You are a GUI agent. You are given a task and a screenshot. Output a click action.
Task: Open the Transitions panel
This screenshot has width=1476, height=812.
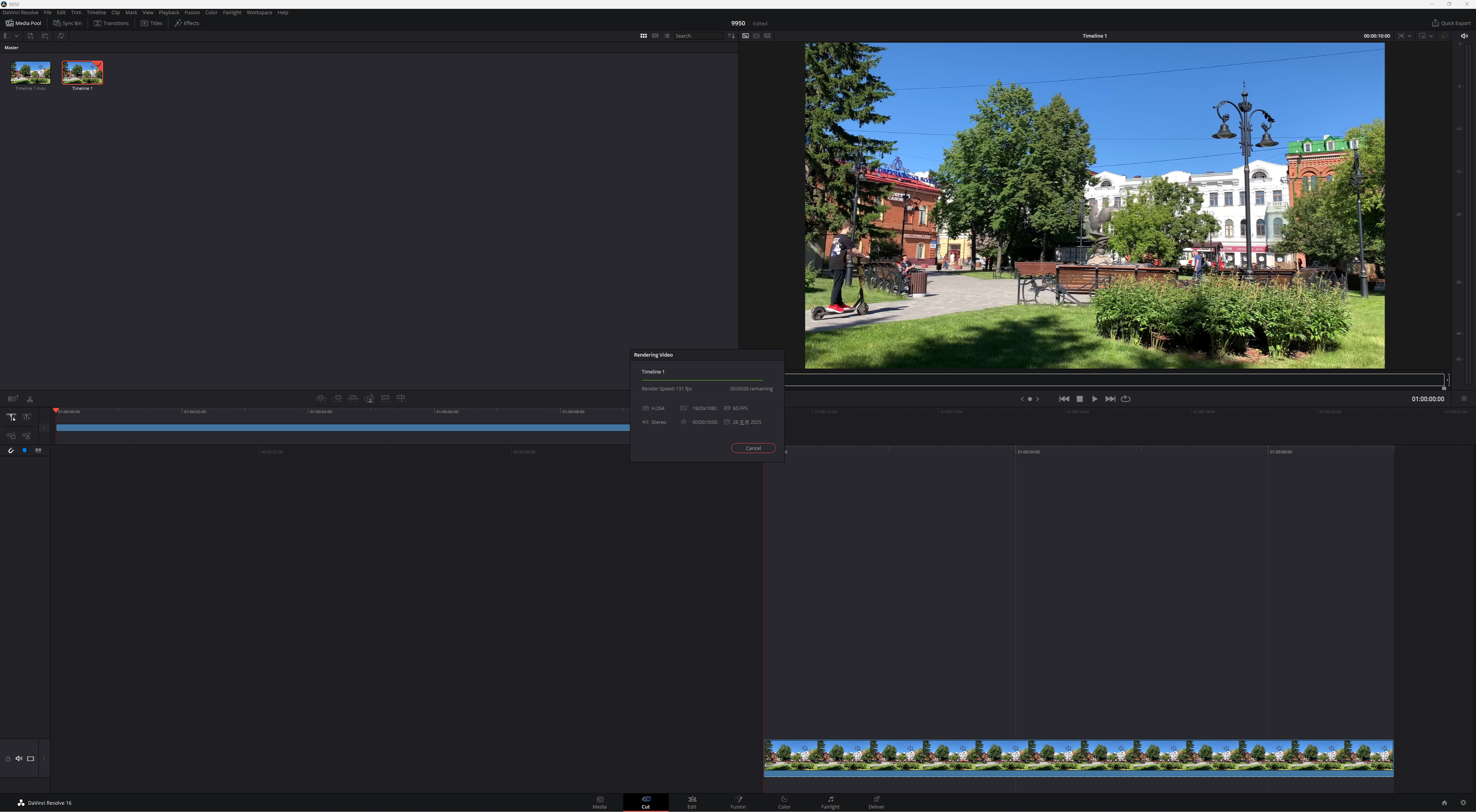(111, 23)
